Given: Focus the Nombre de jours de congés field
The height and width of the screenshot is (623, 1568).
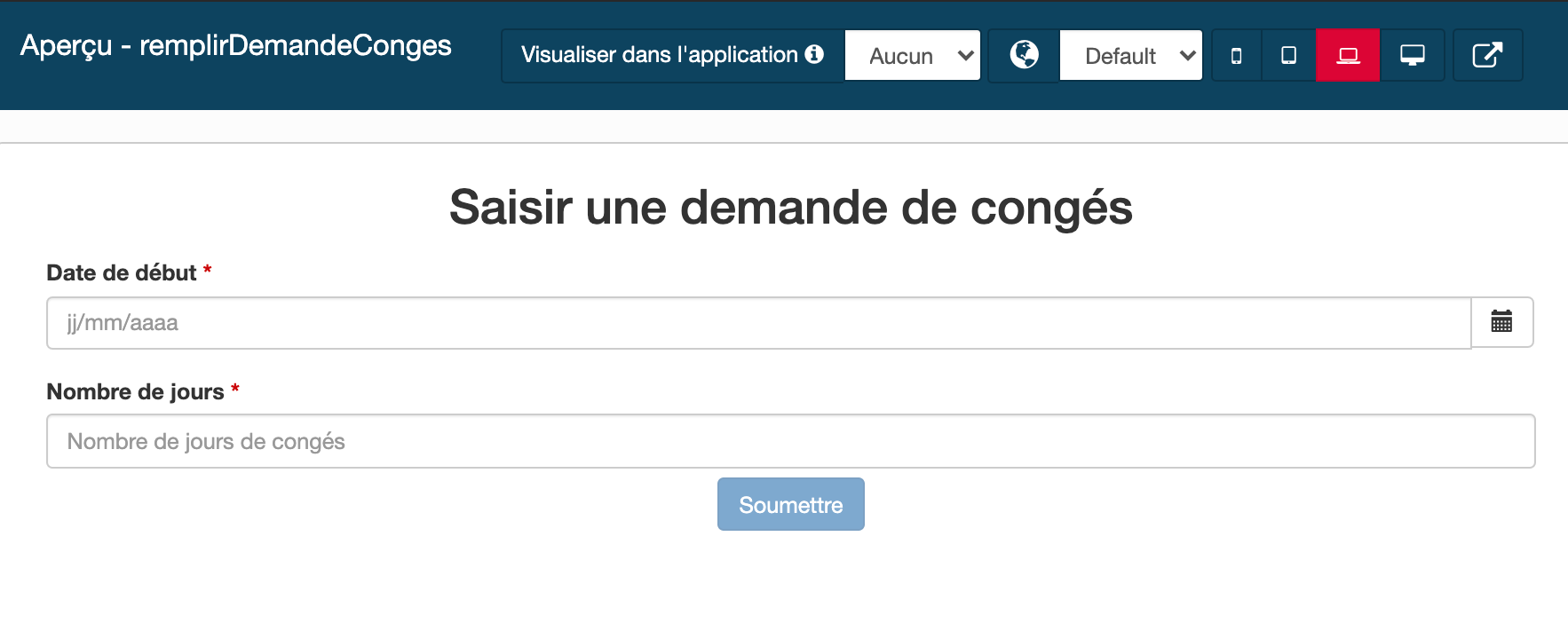Looking at the screenshot, I should click(791, 441).
